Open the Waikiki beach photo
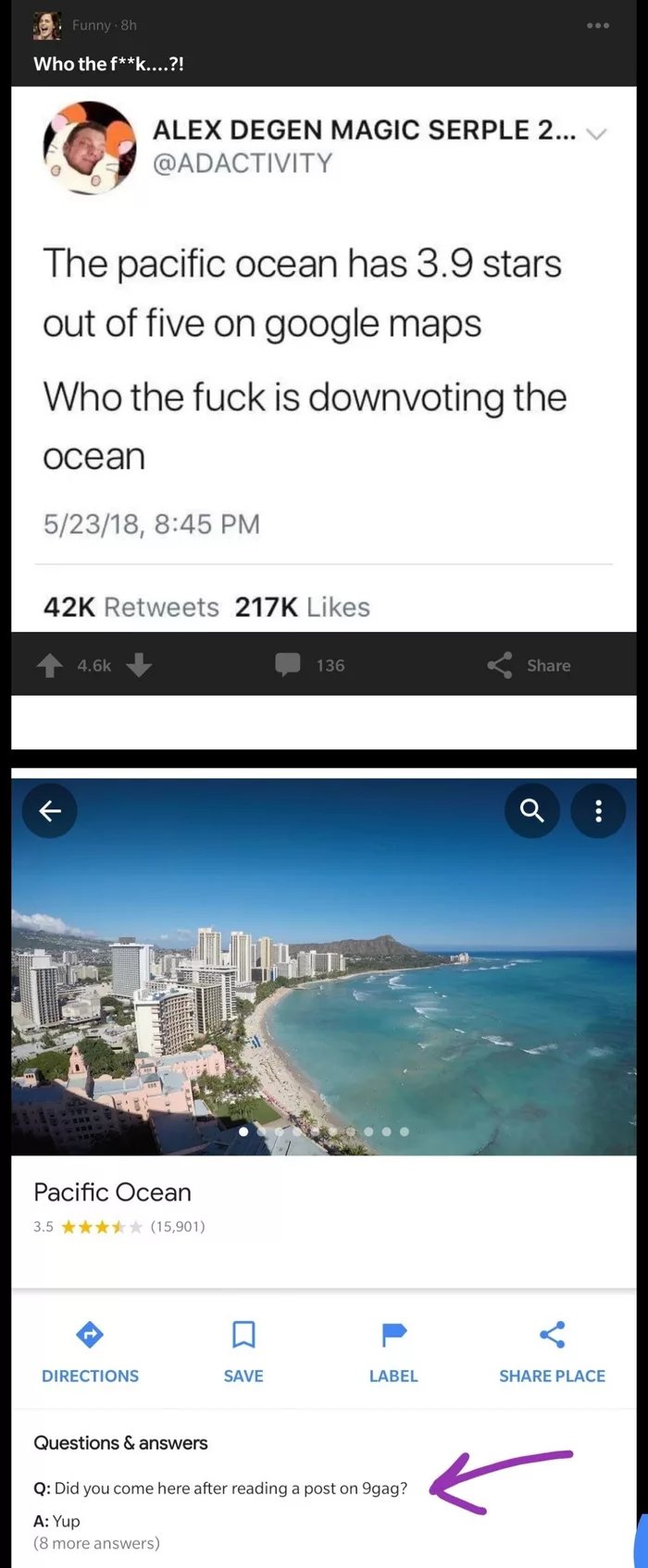The width and height of the screenshot is (648, 1568). pos(324,966)
